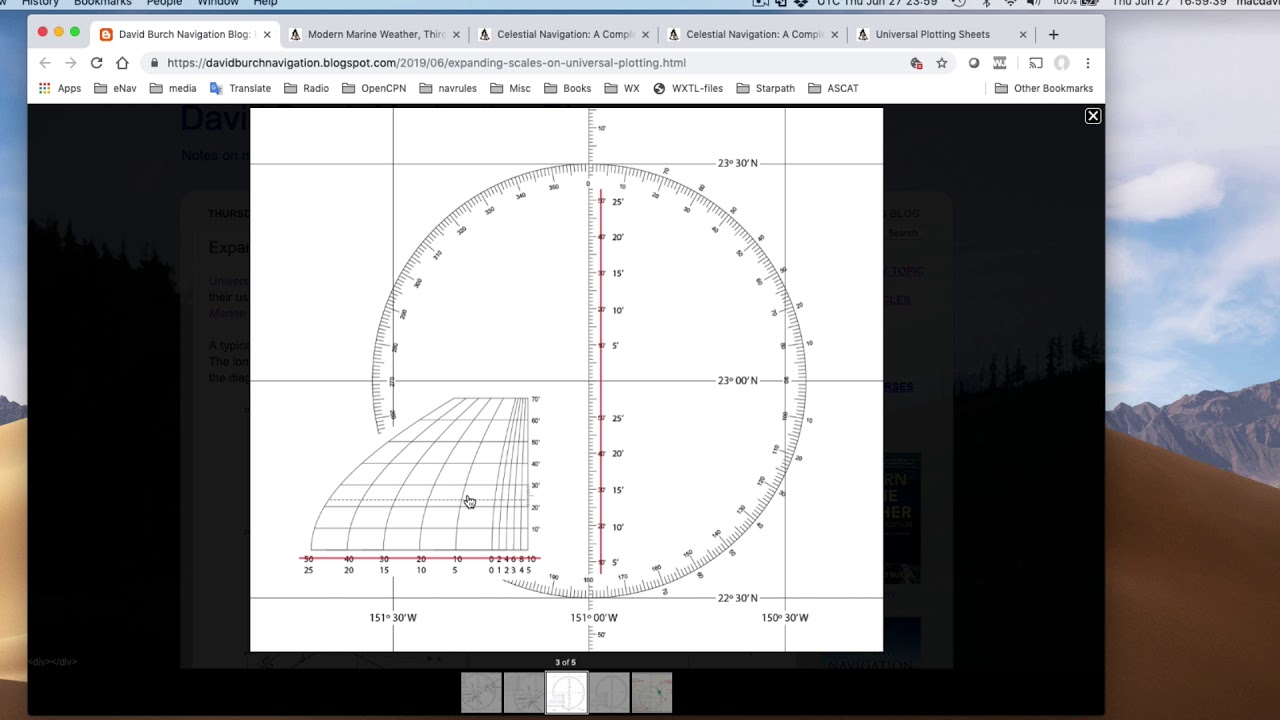Screen dimensions: 1280x720
Task: Open the navrules bookmark folder
Action: tap(448, 88)
